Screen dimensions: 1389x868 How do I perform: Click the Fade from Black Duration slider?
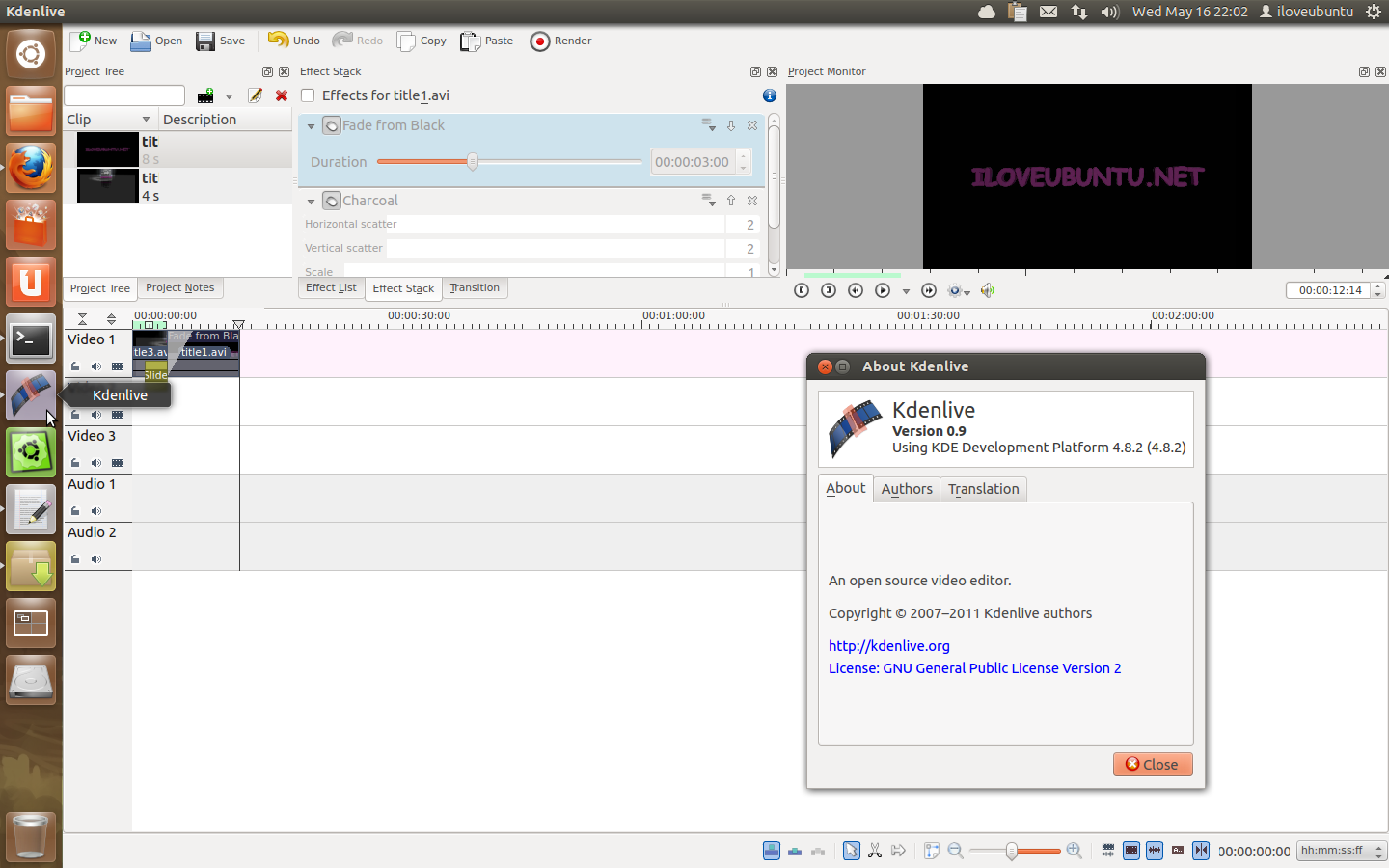pos(509,162)
